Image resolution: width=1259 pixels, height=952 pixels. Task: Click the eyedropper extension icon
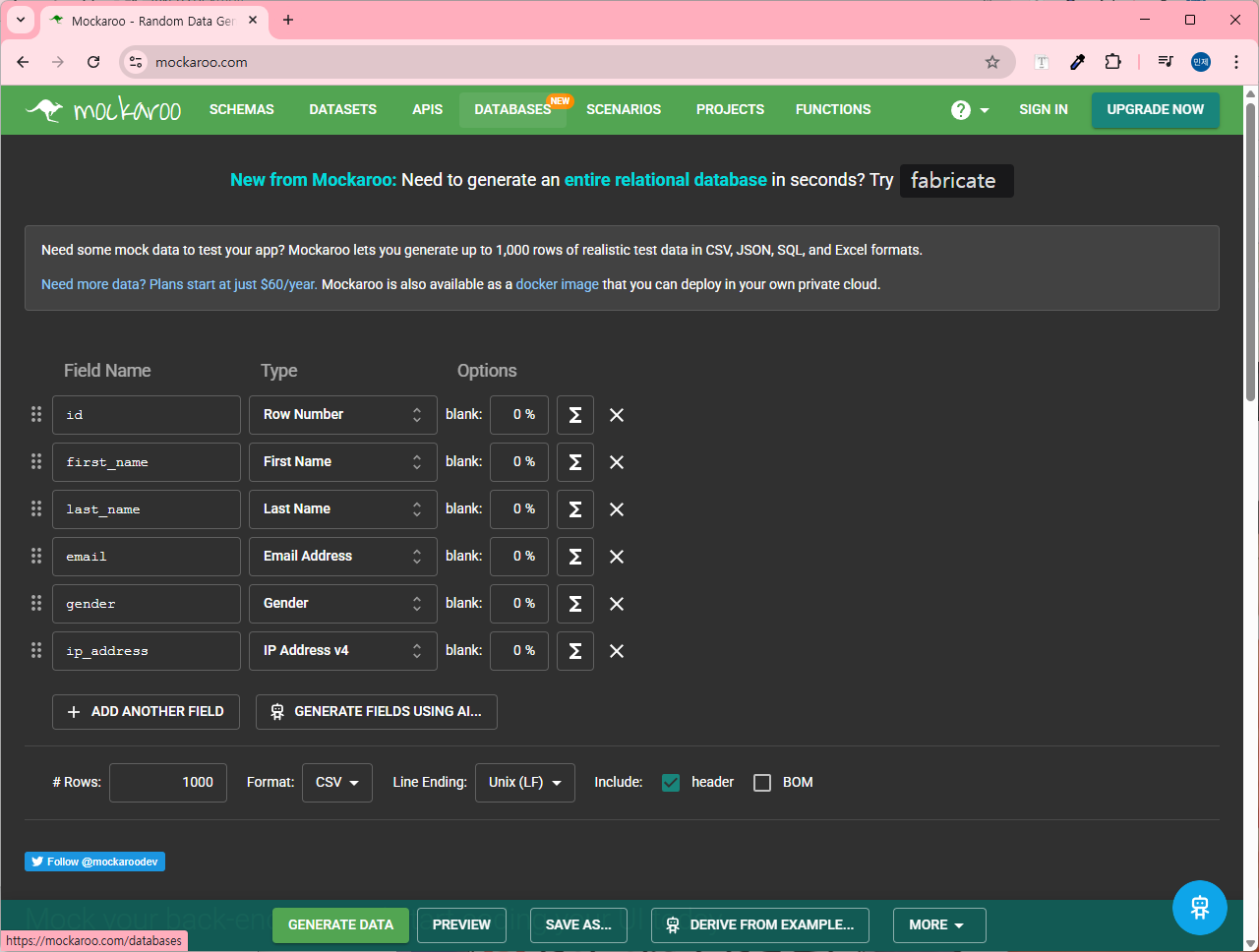pyautogui.click(x=1077, y=62)
